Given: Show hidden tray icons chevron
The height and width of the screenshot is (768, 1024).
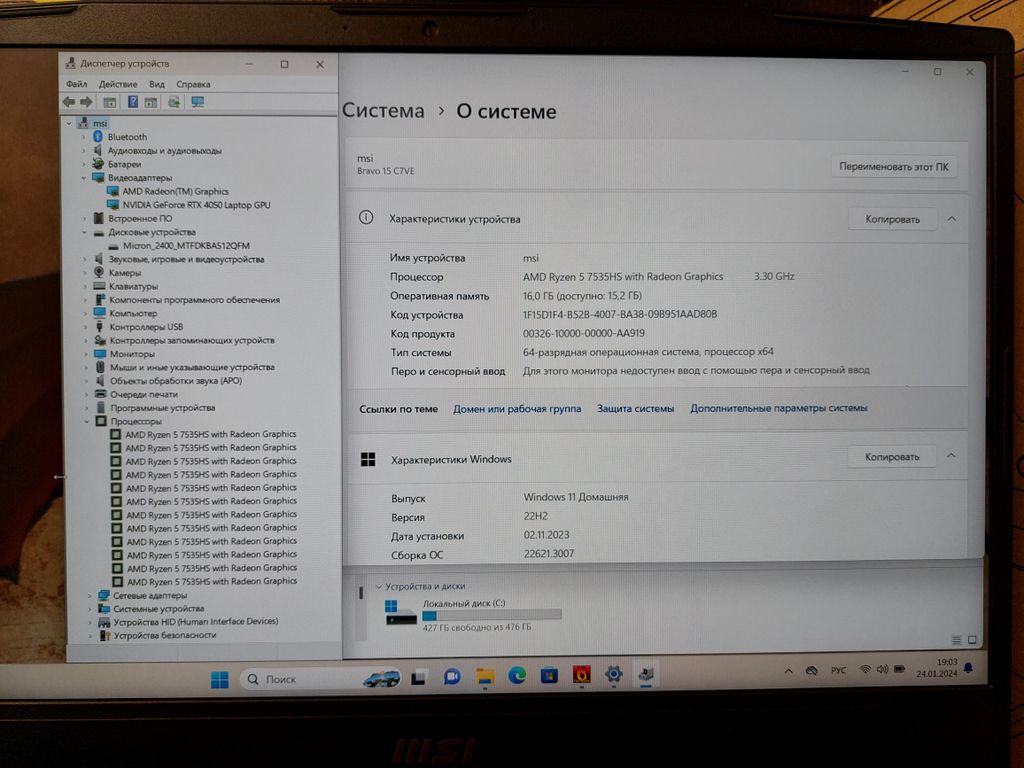Looking at the screenshot, I should pos(789,671).
